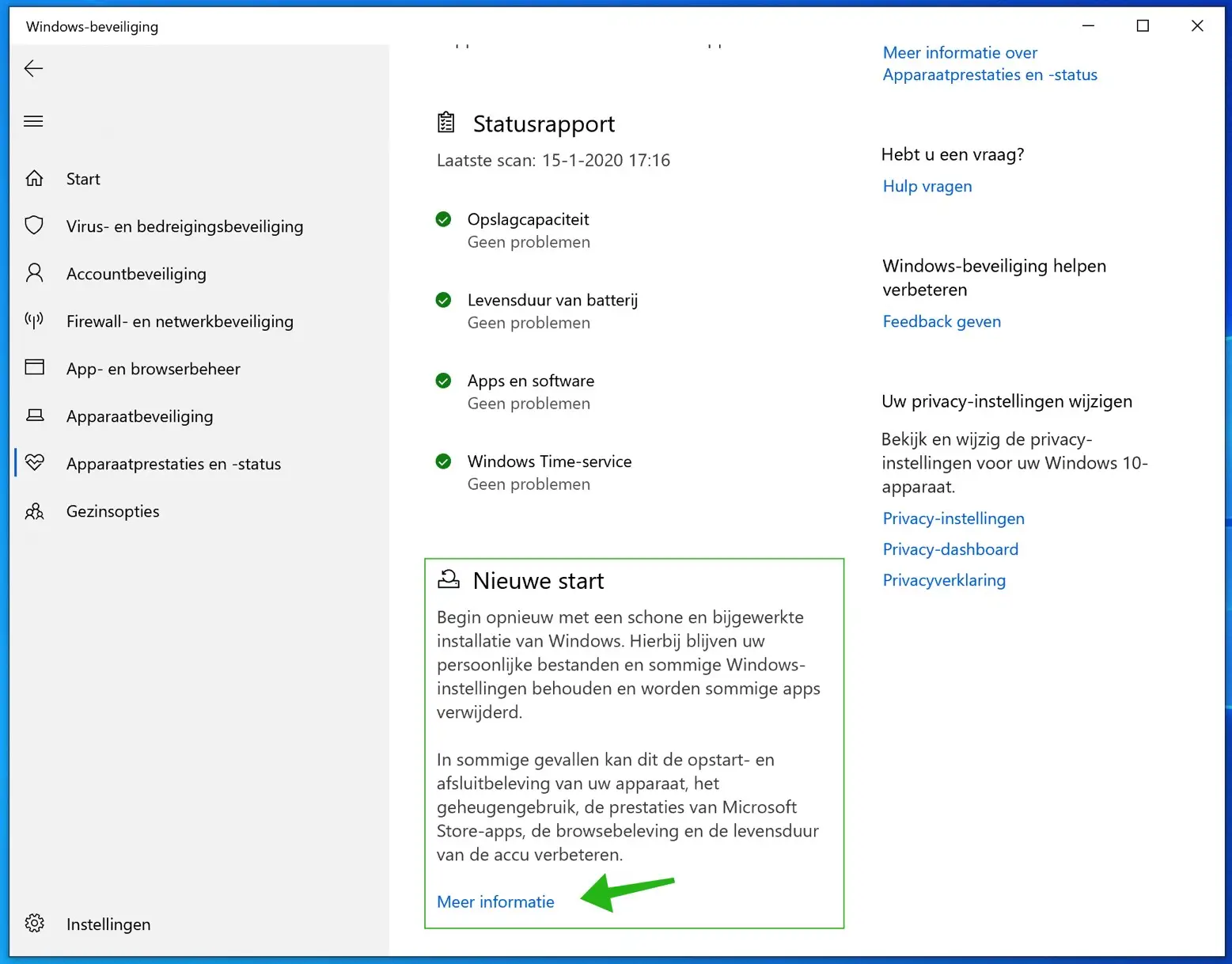Open Meer informatie under Nieuwe start
The width and height of the screenshot is (1232, 964).
(495, 901)
